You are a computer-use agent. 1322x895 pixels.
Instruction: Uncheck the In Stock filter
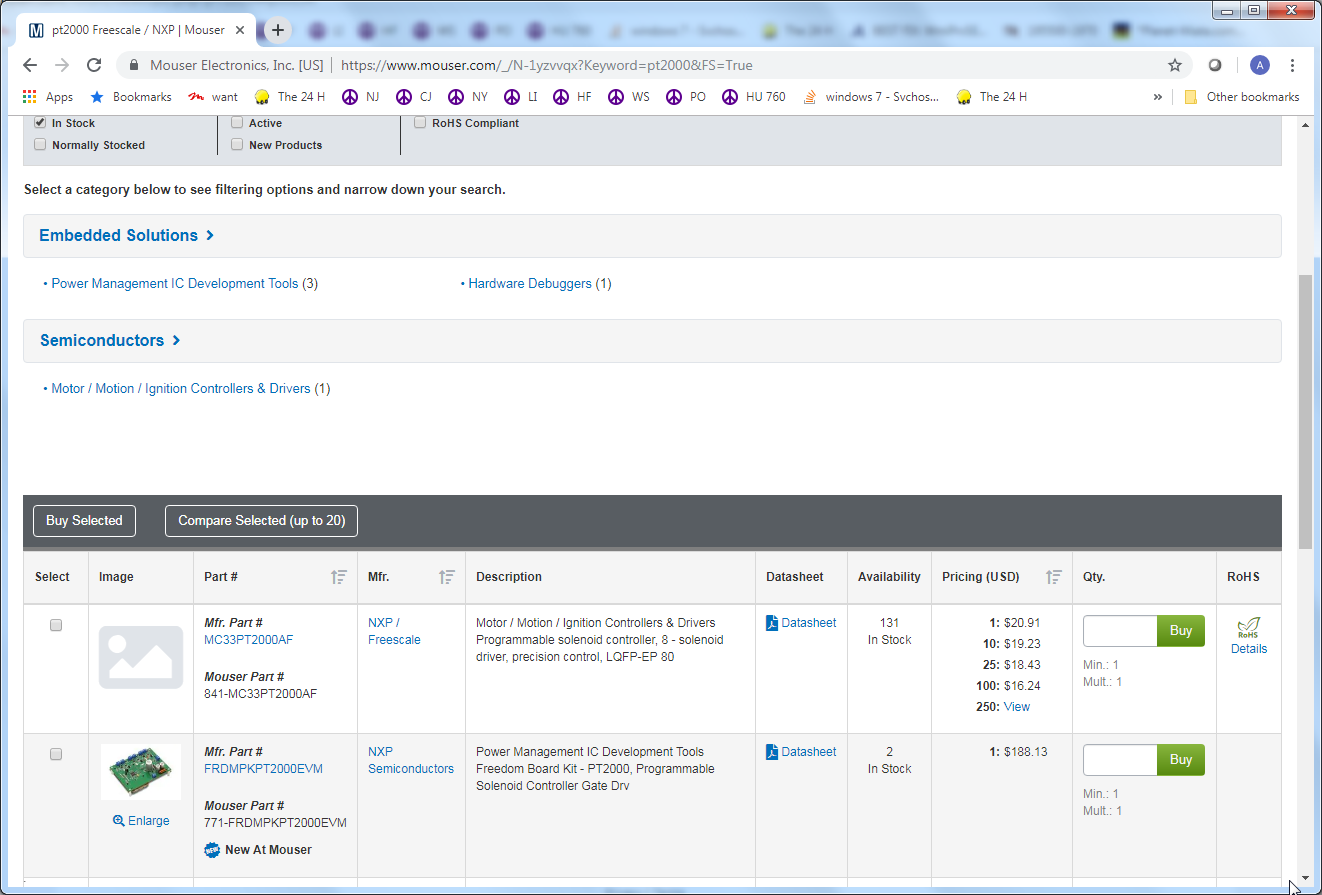coord(40,122)
